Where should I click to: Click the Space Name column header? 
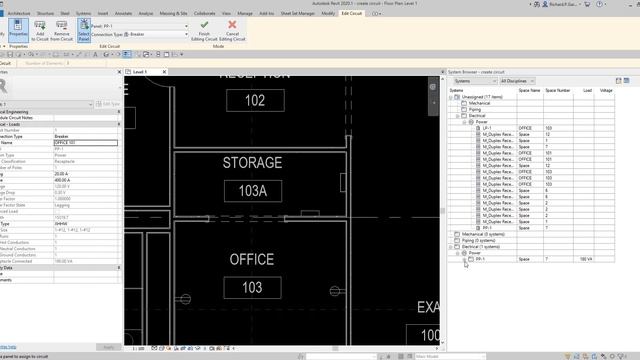(x=529, y=90)
